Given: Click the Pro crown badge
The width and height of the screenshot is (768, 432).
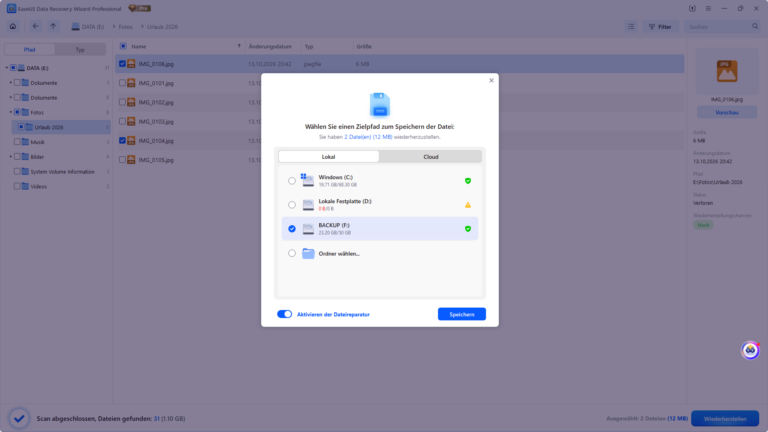Looking at the screenshot, I should [140, 8].
